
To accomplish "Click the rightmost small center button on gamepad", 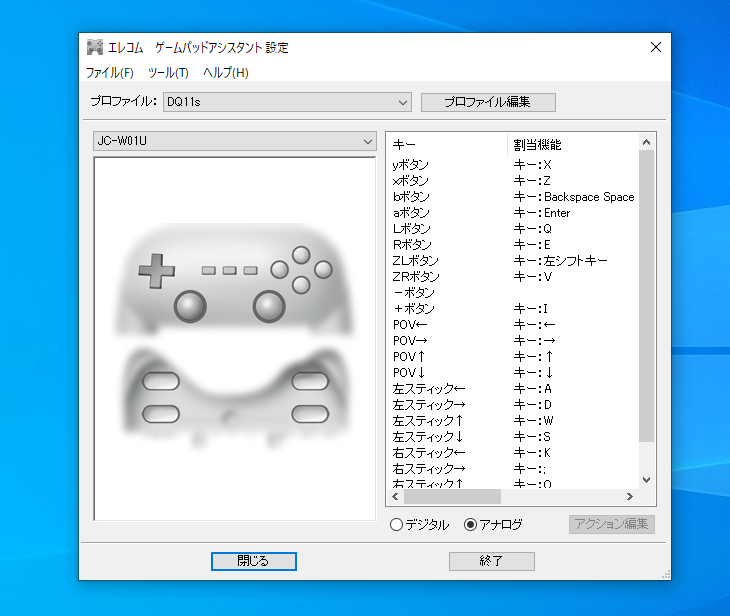I will [x=250, y=270].
